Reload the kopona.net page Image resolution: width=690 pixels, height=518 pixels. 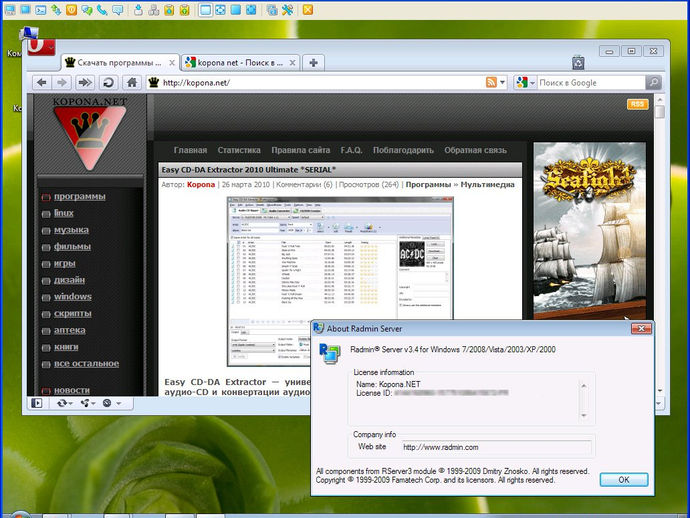(x=108, y=82)
